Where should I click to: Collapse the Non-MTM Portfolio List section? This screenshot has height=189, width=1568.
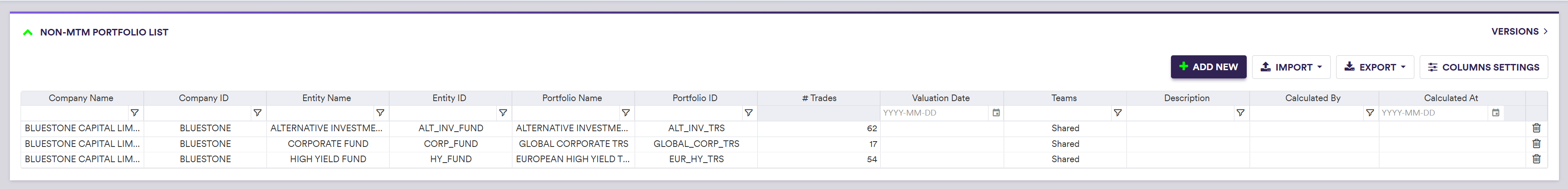point(28,32)
